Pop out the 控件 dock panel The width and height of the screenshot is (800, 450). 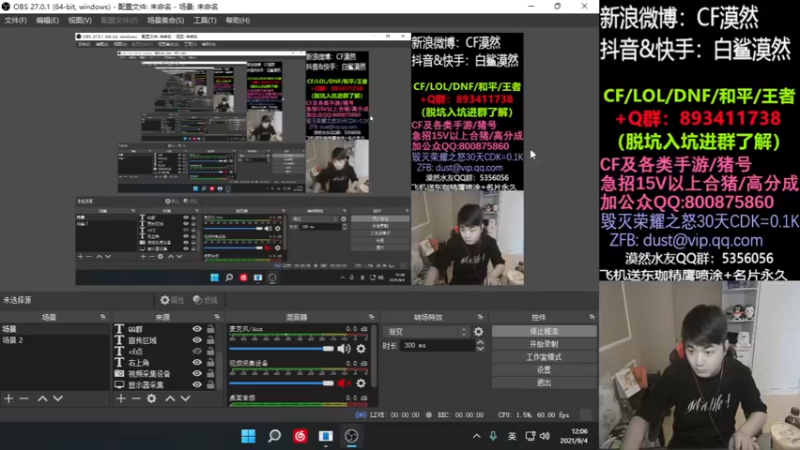[x=592, y=317]
